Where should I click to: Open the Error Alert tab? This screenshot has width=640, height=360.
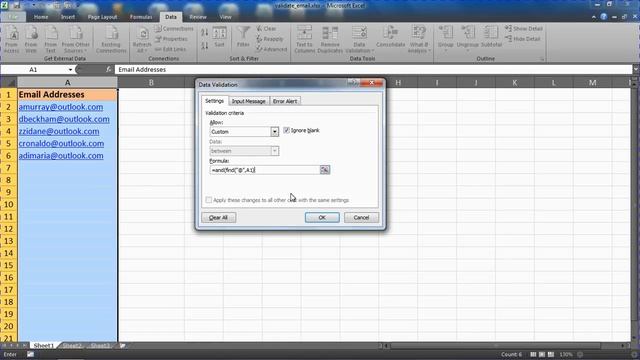click(285, 101)
